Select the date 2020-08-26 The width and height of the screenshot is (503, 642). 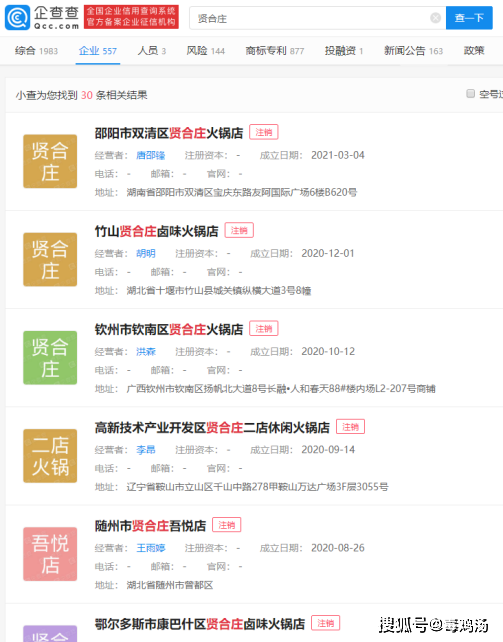338,548
